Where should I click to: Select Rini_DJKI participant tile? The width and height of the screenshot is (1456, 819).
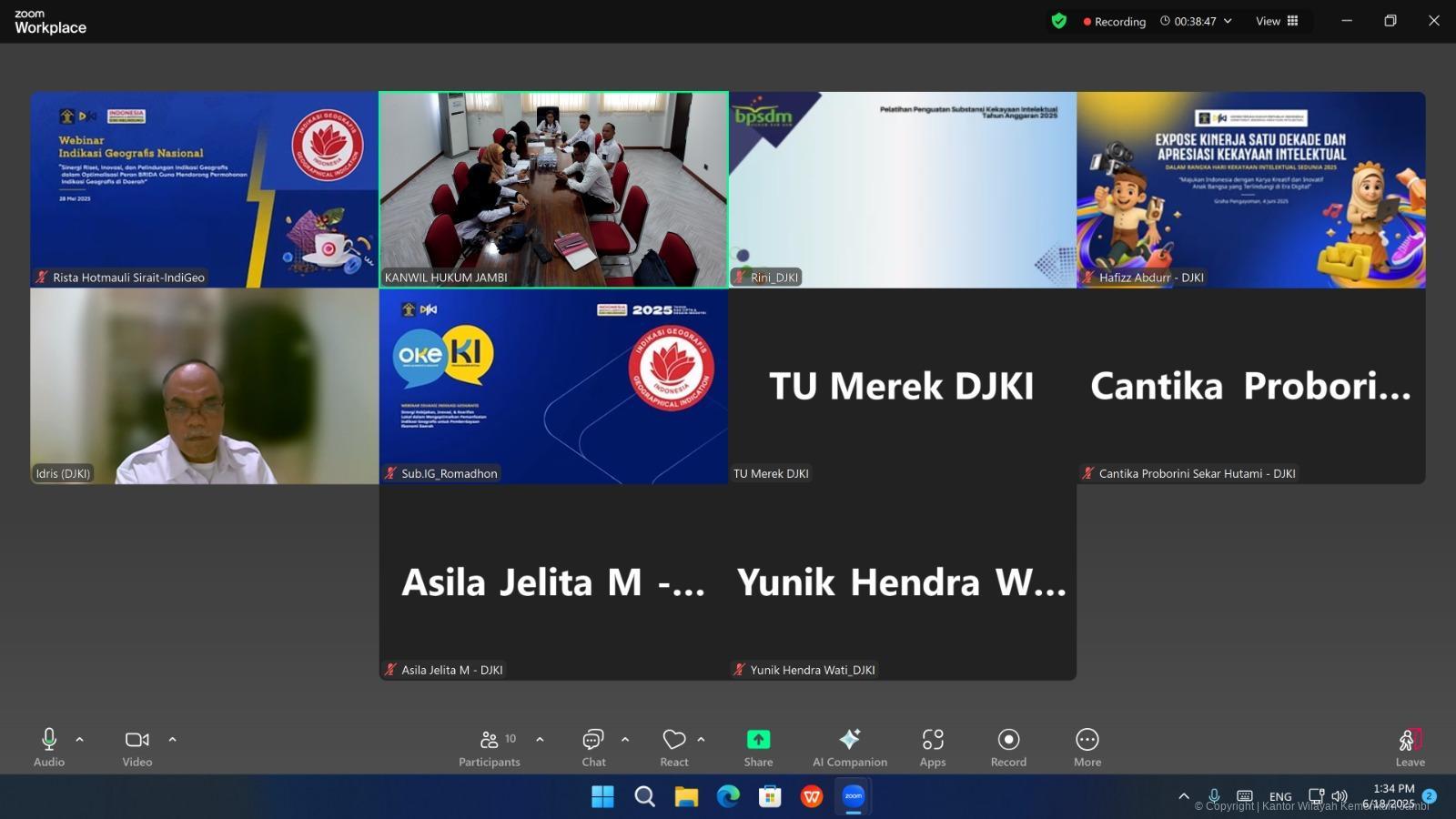coord(902,189)
